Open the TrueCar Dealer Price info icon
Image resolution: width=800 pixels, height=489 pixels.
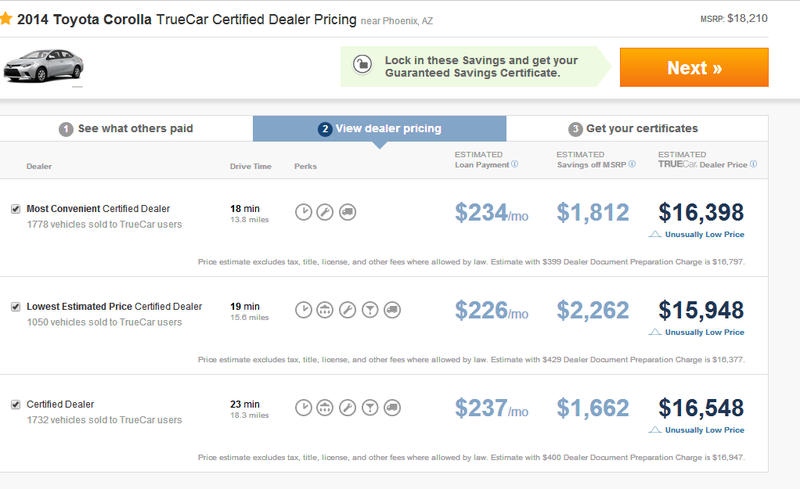754,164
